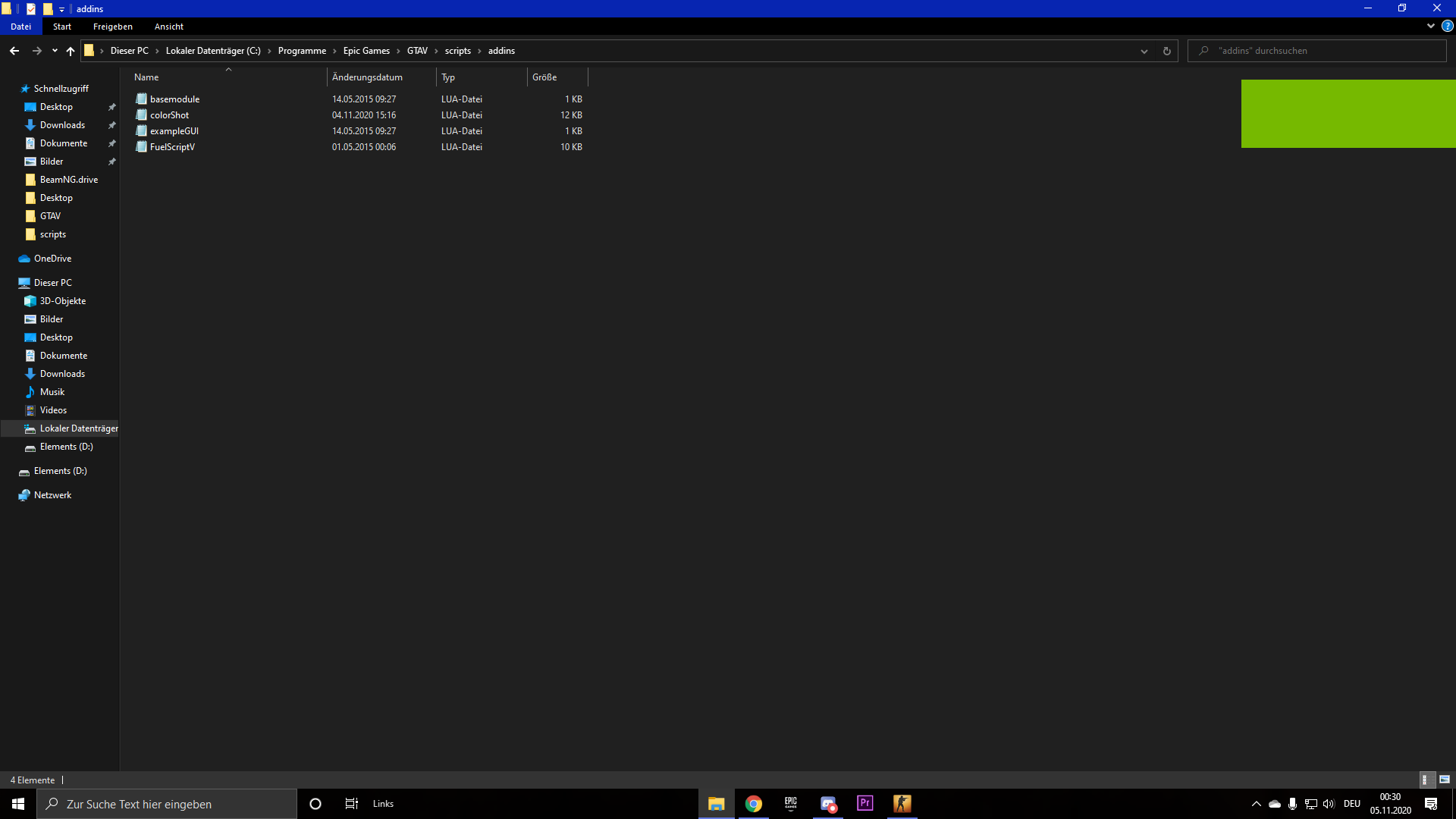Refresh the addins folder view
Screen dimensions: 1456x819
point(1166,51)
